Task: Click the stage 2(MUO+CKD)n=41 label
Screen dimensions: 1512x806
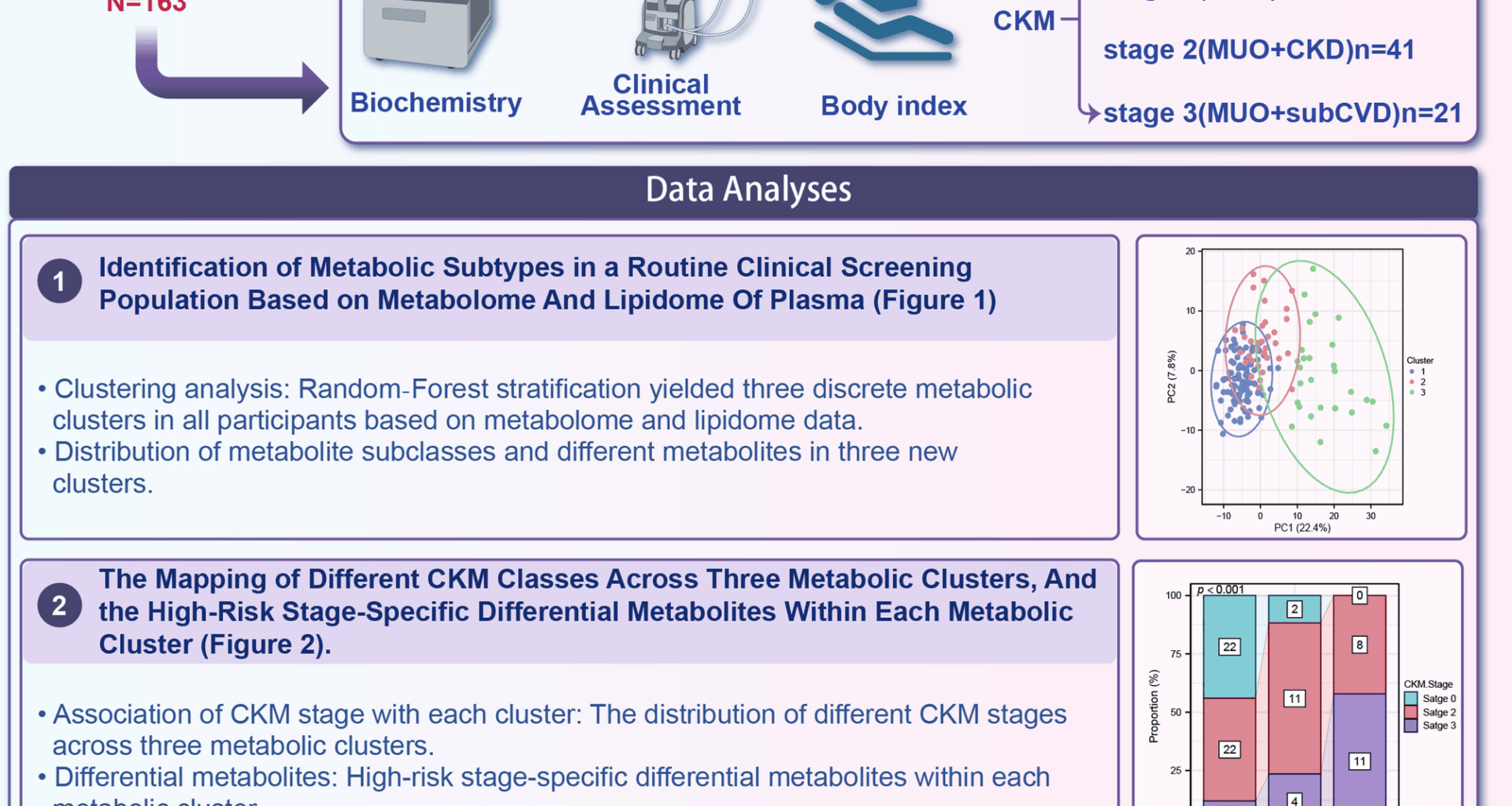Action: (1258, 50)
